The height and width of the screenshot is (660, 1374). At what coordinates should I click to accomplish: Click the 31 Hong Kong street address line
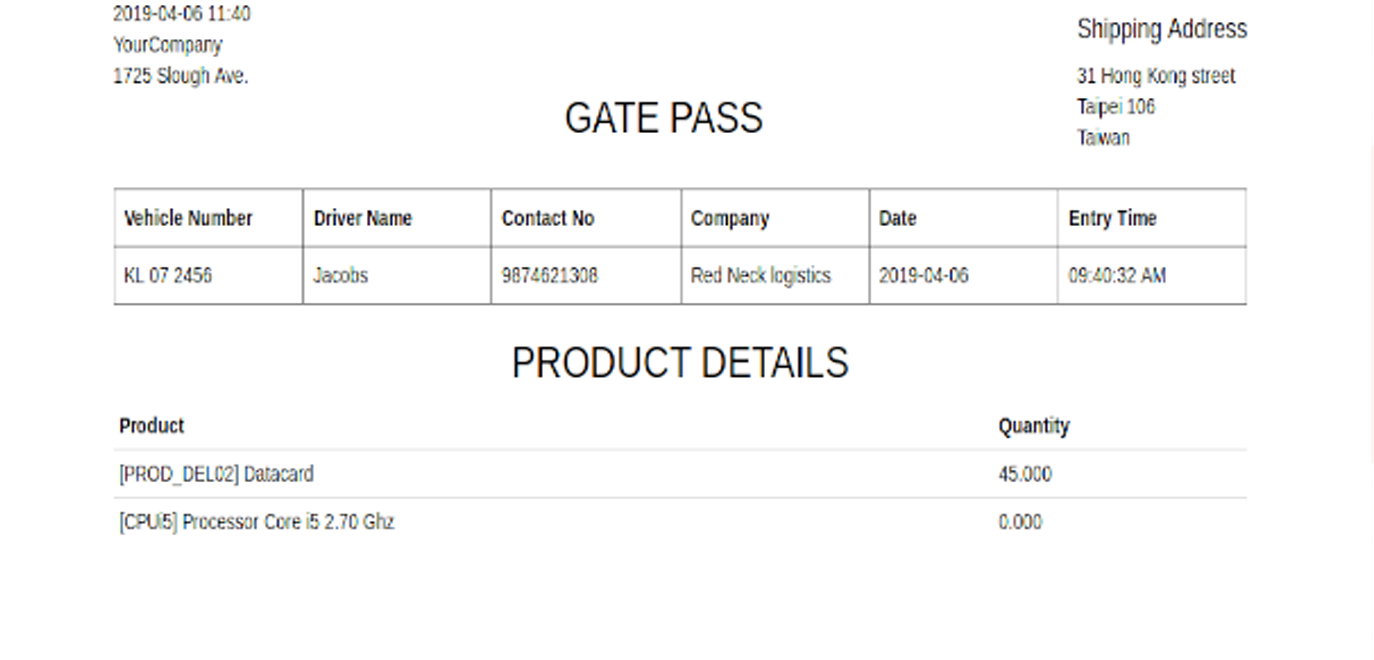[x=1156, y=76]
